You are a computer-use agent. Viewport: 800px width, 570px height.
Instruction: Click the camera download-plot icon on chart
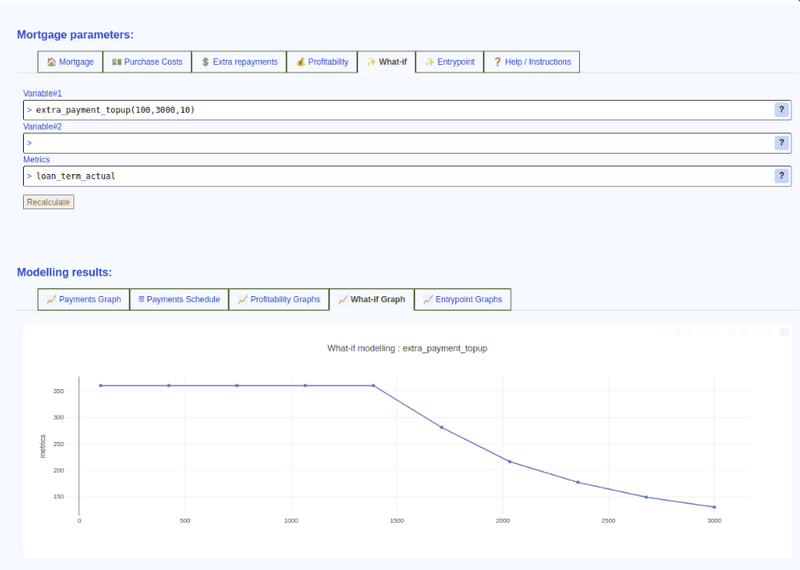pos(661,332)
